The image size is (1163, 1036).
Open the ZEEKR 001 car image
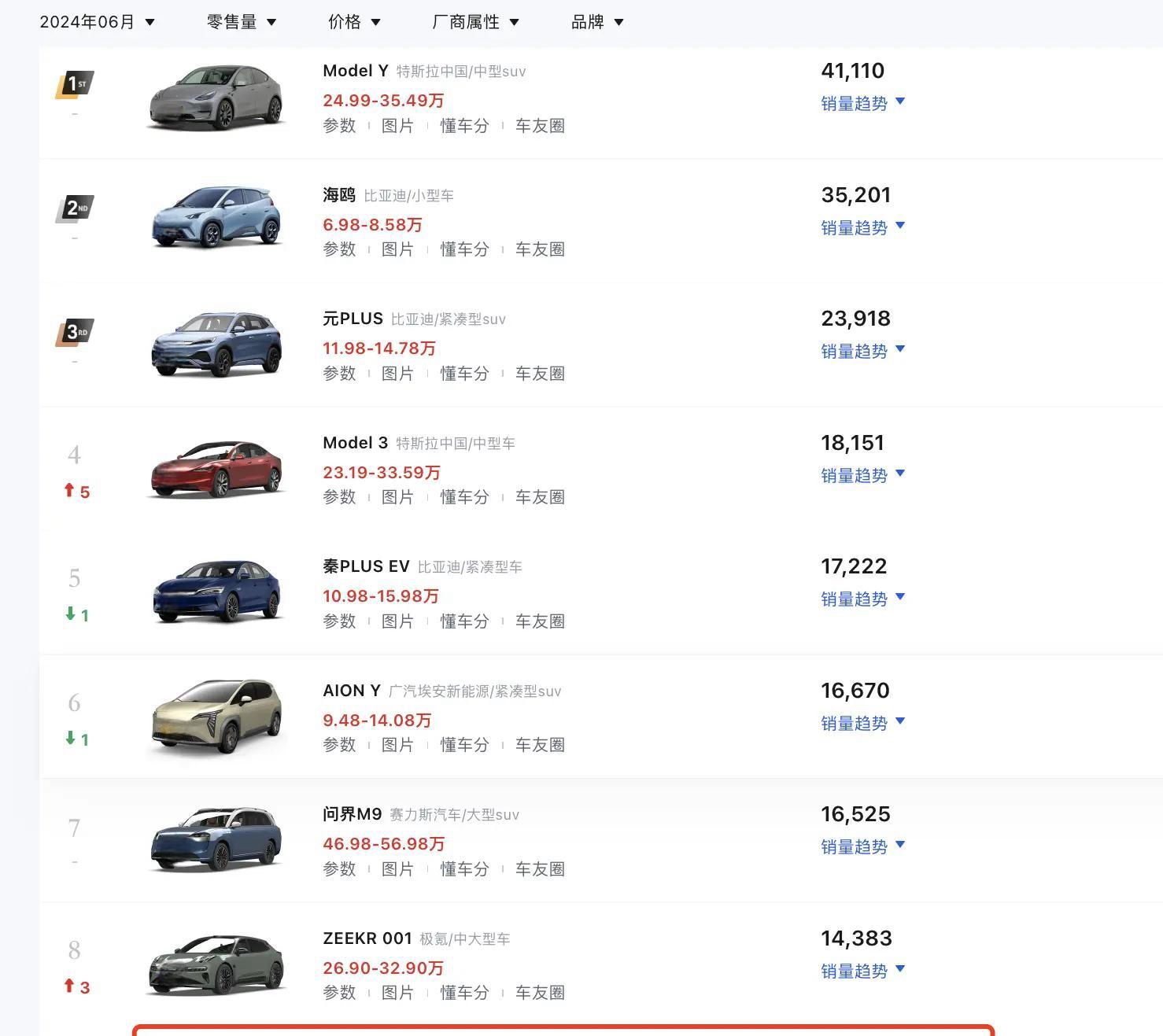216,964
